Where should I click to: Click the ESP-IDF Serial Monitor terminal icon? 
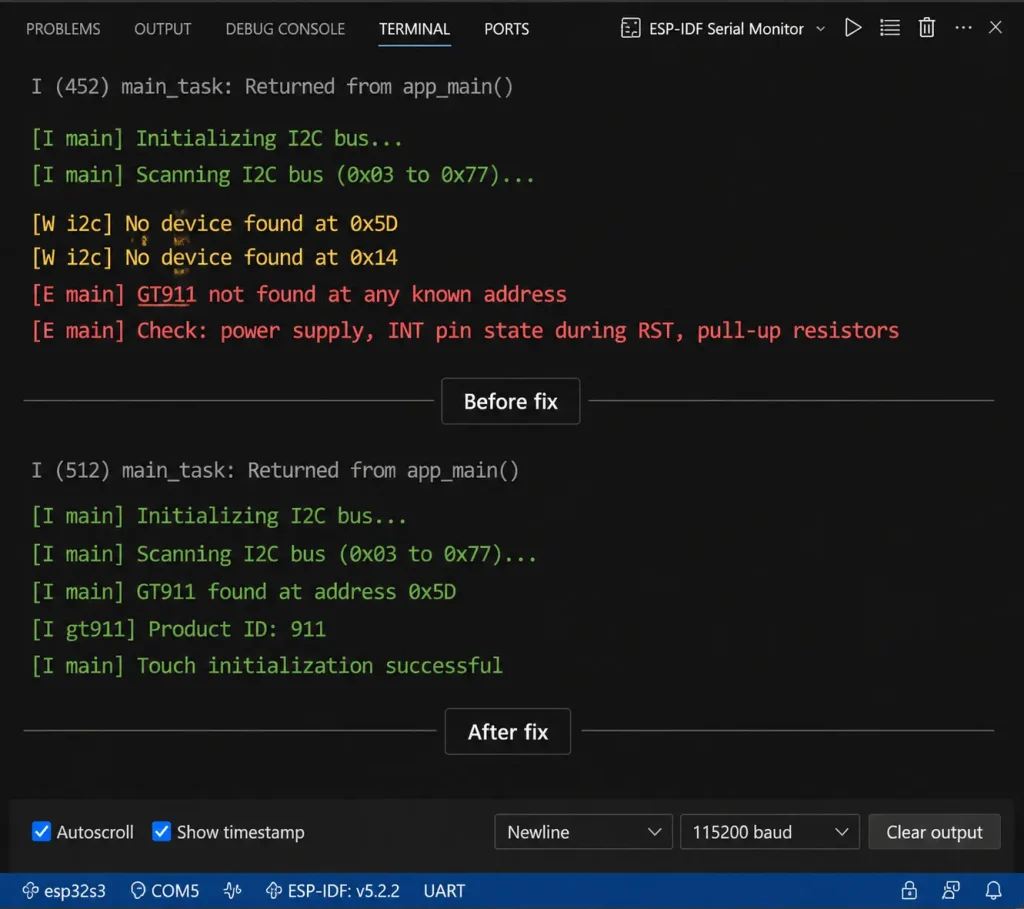pyautogui.click(x=630, y=29)
